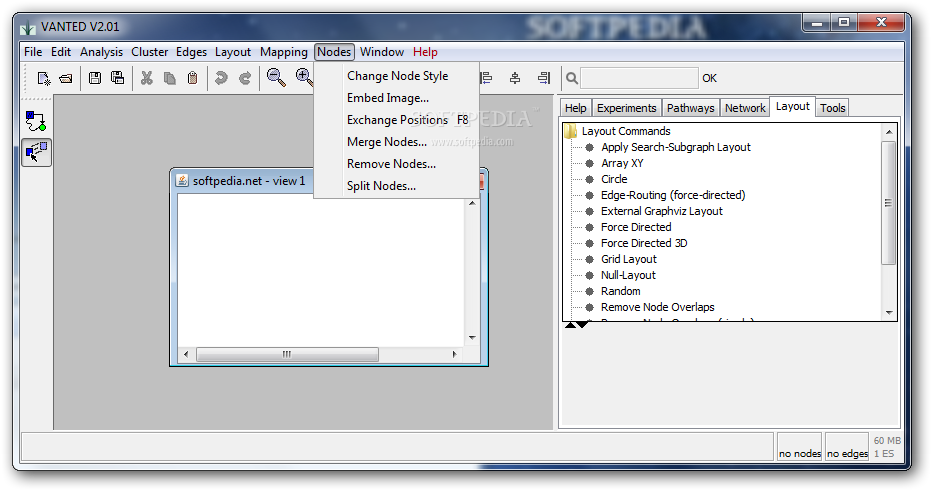Undo the last action
The height and width of the screenshot is (491, 932).
221,78
